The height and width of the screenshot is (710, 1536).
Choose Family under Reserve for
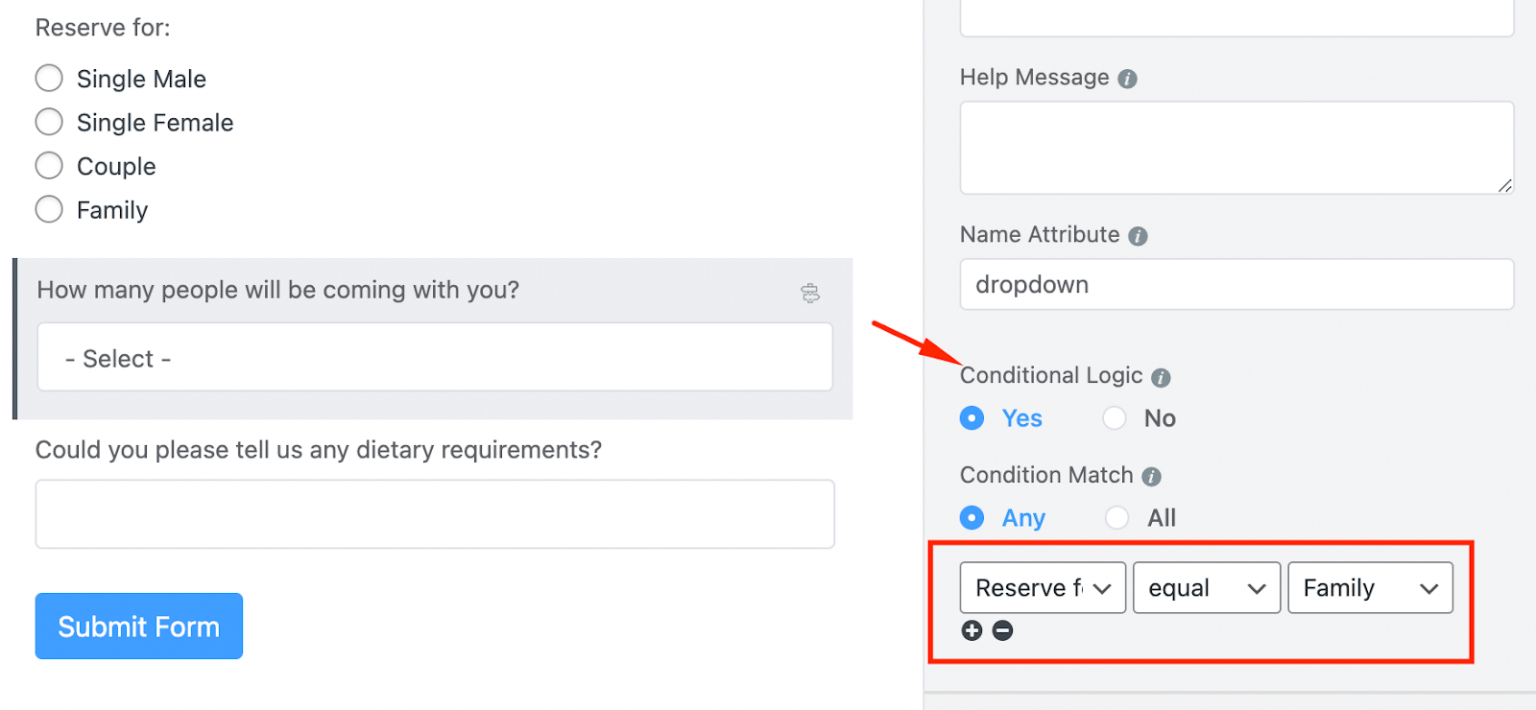(49, 210)
